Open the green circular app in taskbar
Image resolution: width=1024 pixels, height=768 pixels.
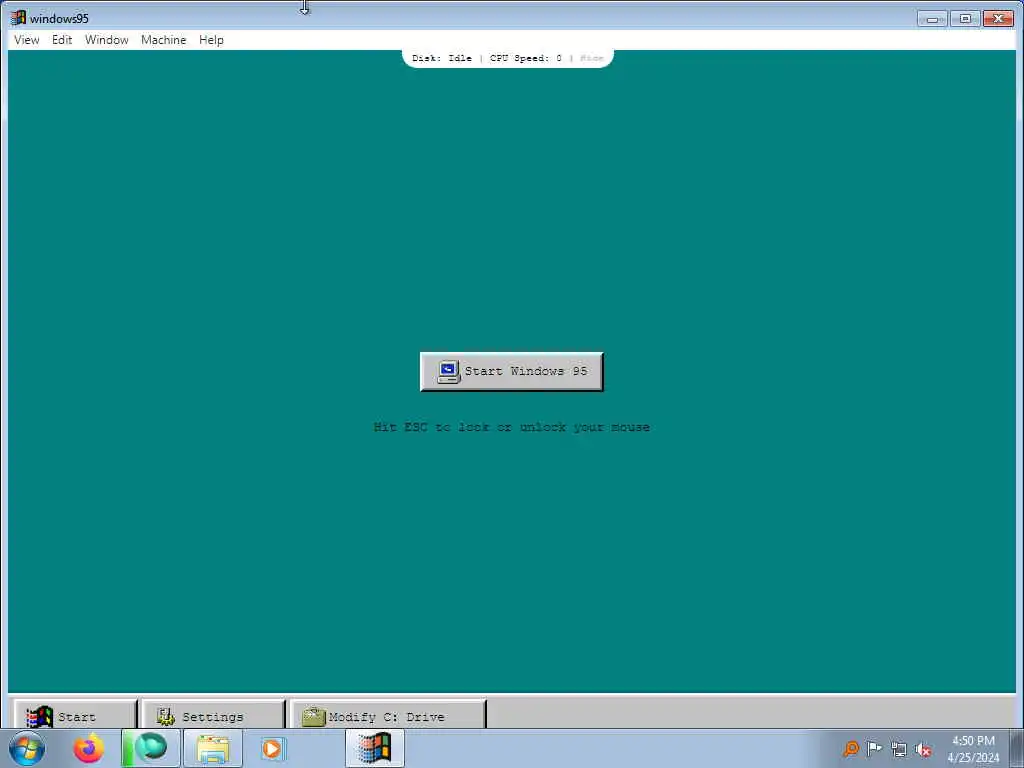[151, 747]
